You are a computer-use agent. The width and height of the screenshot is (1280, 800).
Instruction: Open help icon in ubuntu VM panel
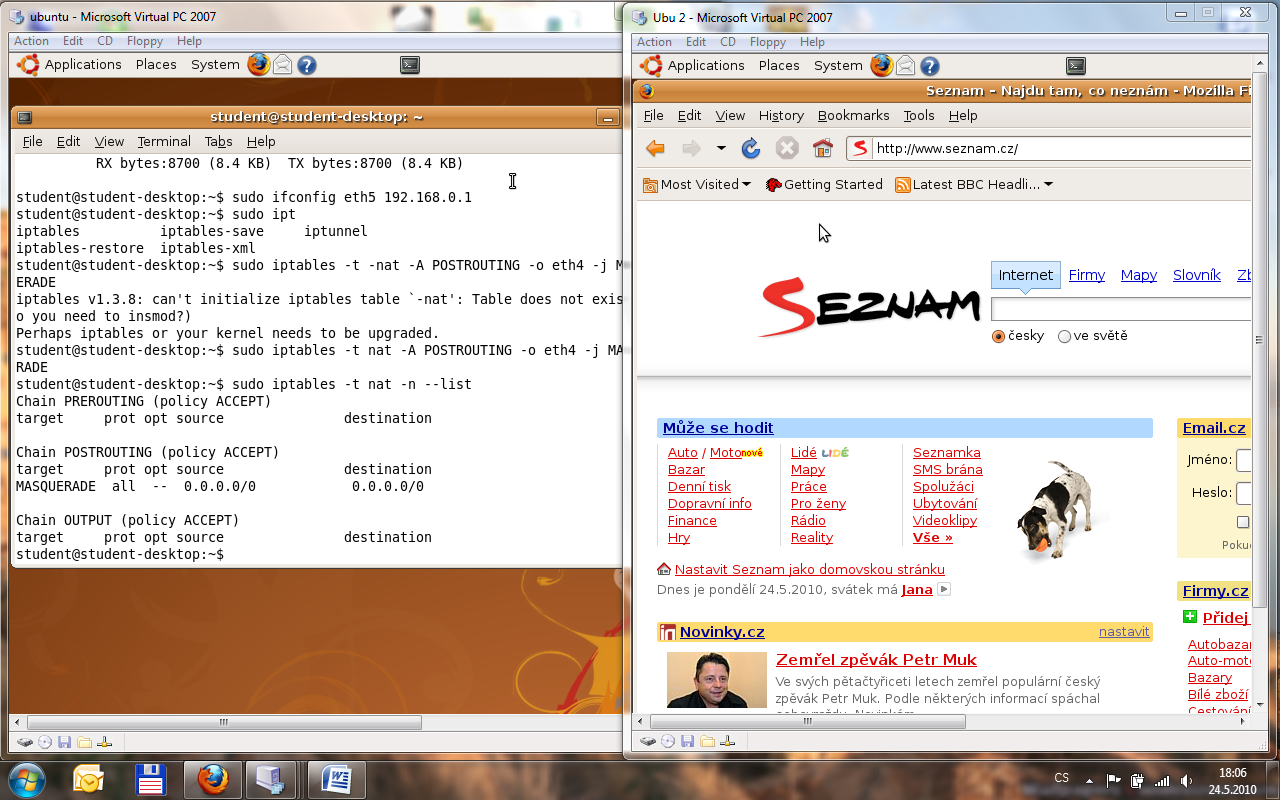tap(307, 65)
